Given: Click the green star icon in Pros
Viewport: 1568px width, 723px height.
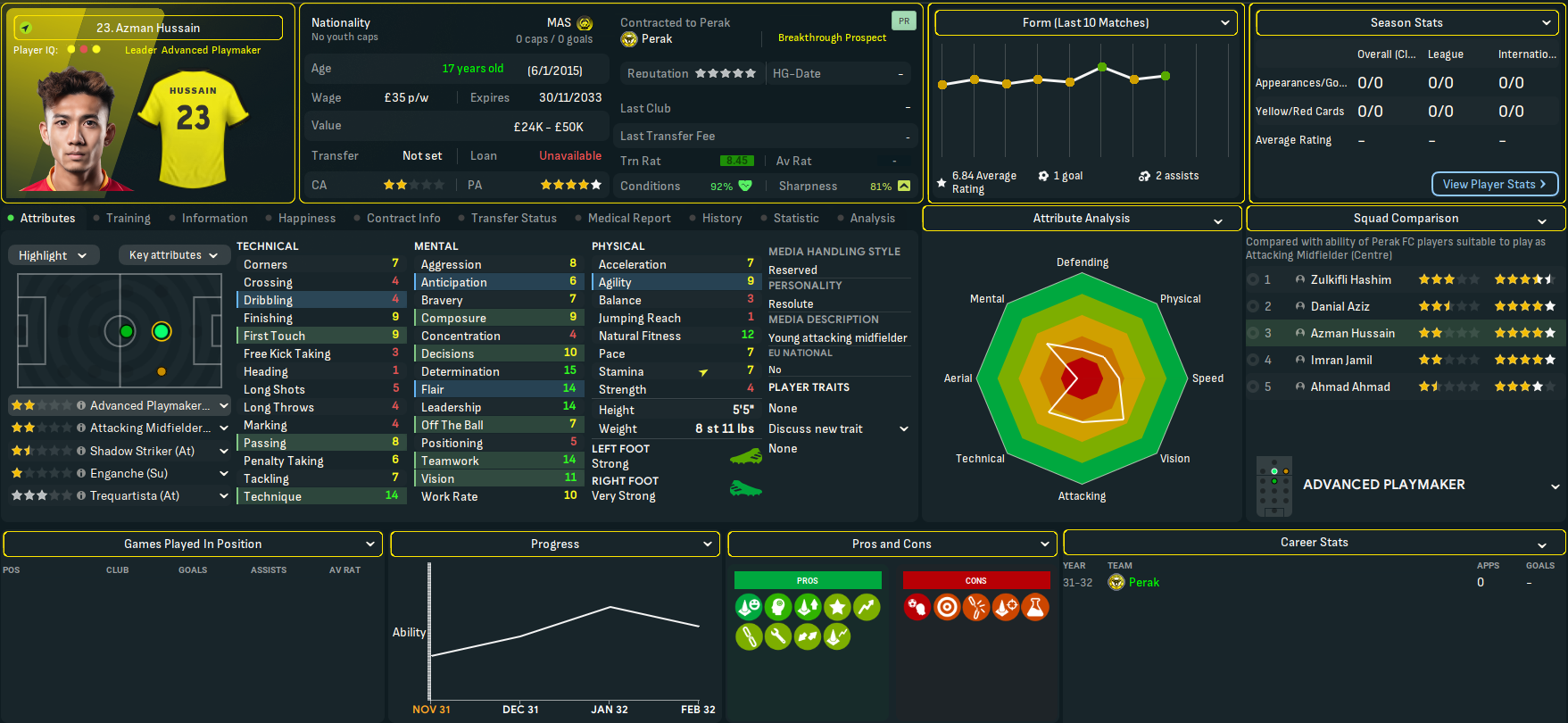Looking at the screenshot, I should (x=837, y=608).
